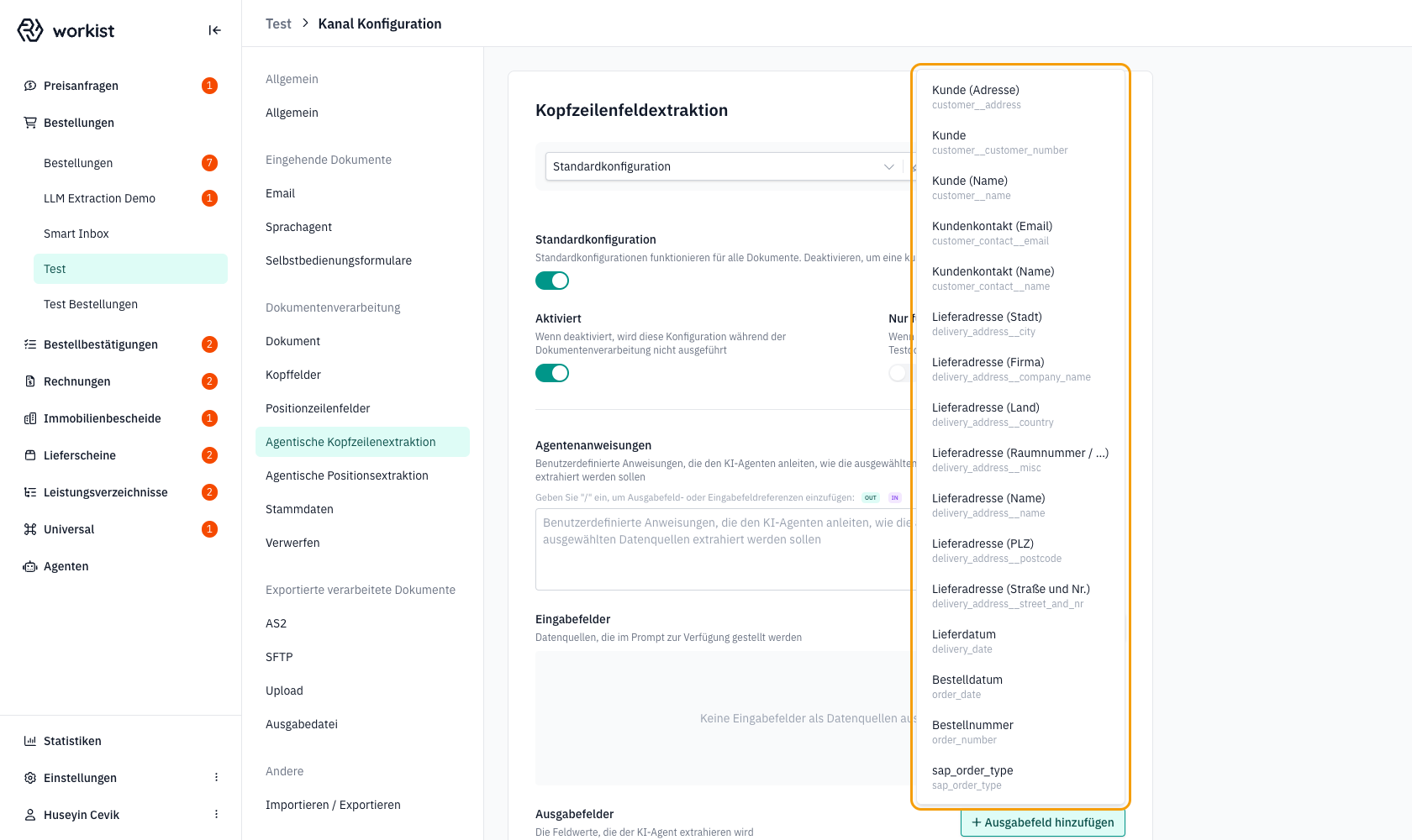
Task: Click the Ausgabefeld hinzufügen button
Action: pyautogui.click(x=1043, y=822)
